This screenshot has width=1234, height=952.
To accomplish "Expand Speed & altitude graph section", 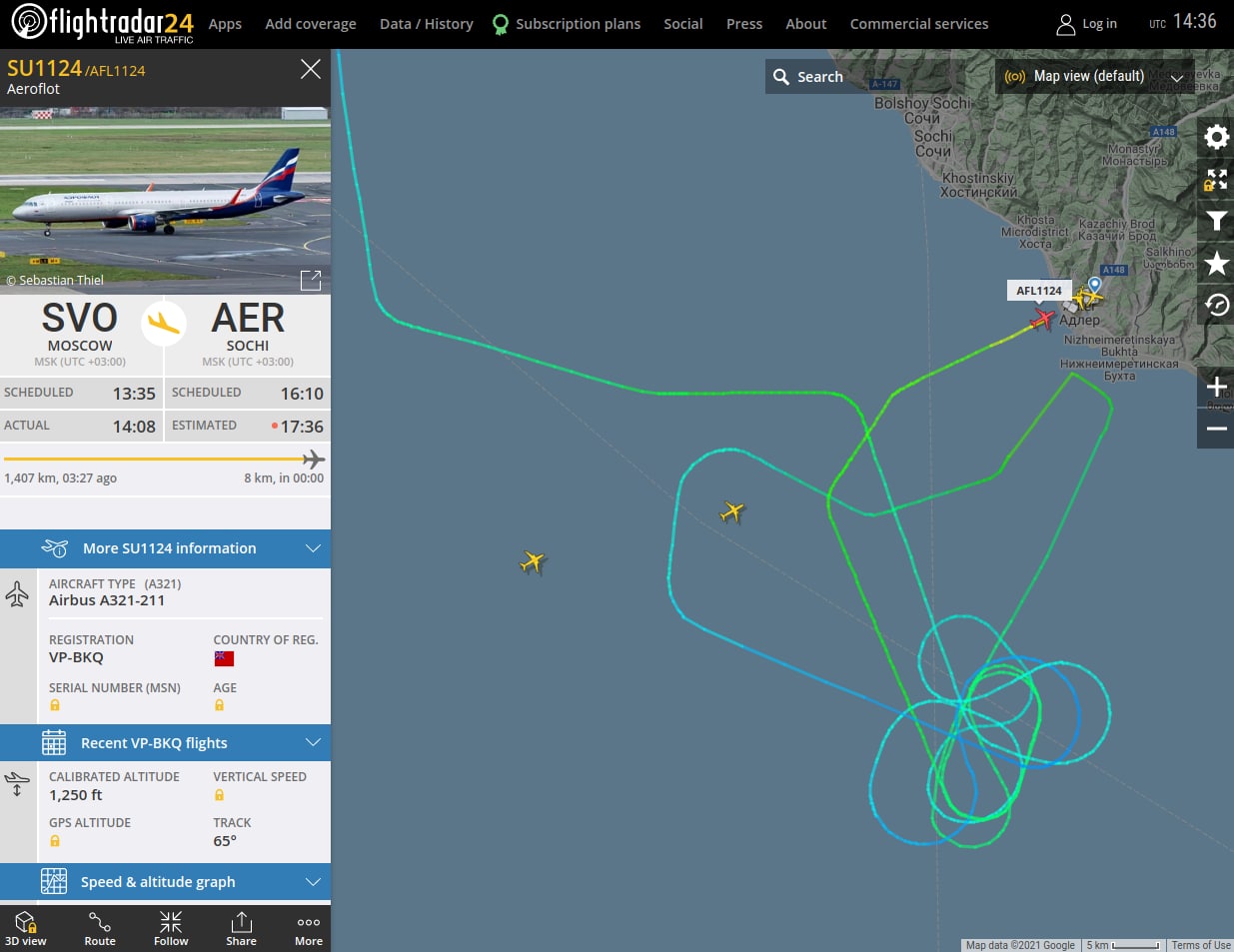I will coord(165,882).
